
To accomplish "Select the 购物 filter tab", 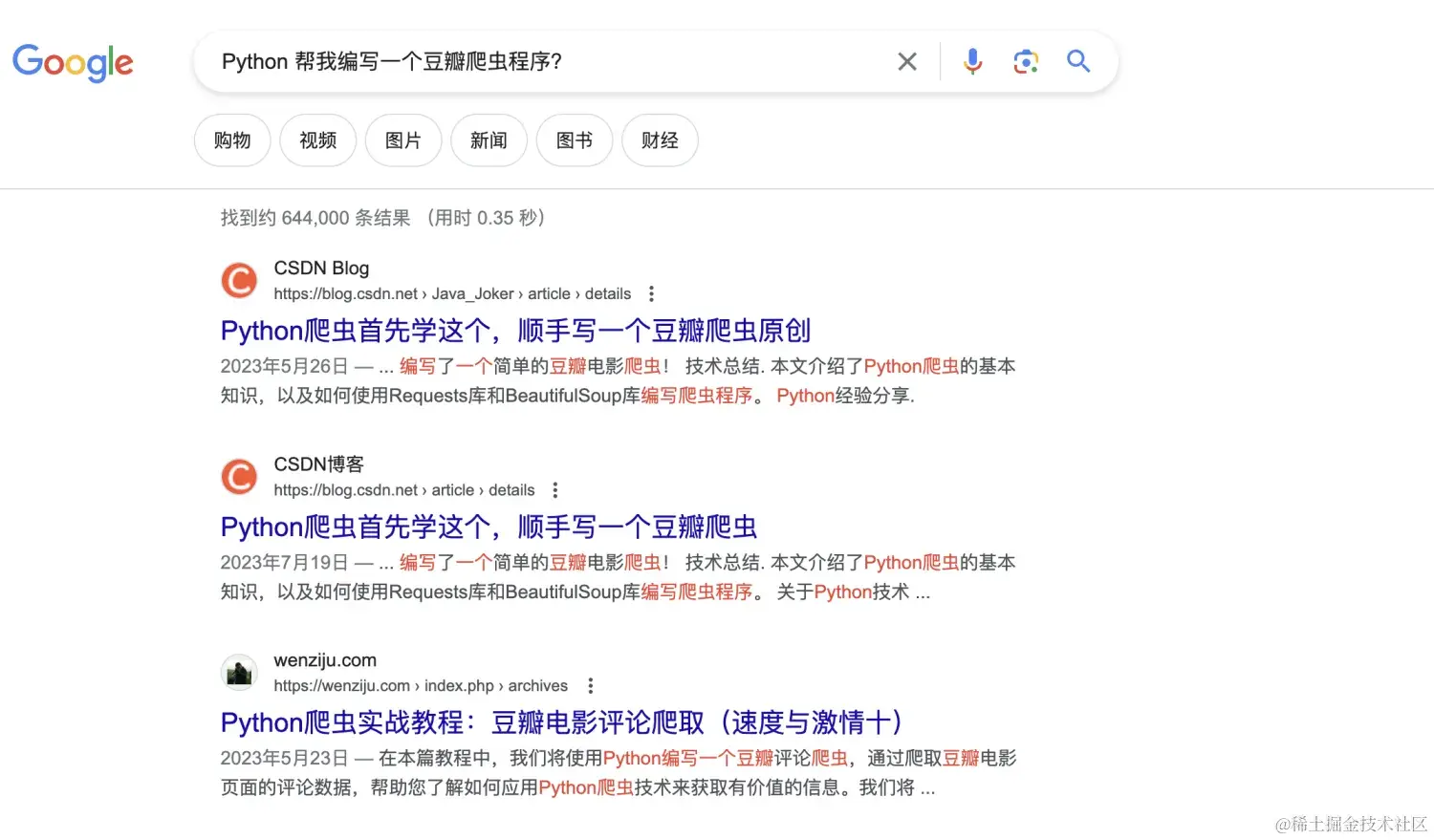I will pos(232,140).
